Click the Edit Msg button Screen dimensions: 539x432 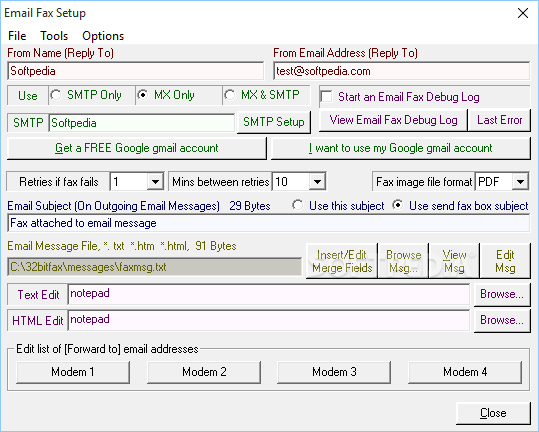point(505,261)
